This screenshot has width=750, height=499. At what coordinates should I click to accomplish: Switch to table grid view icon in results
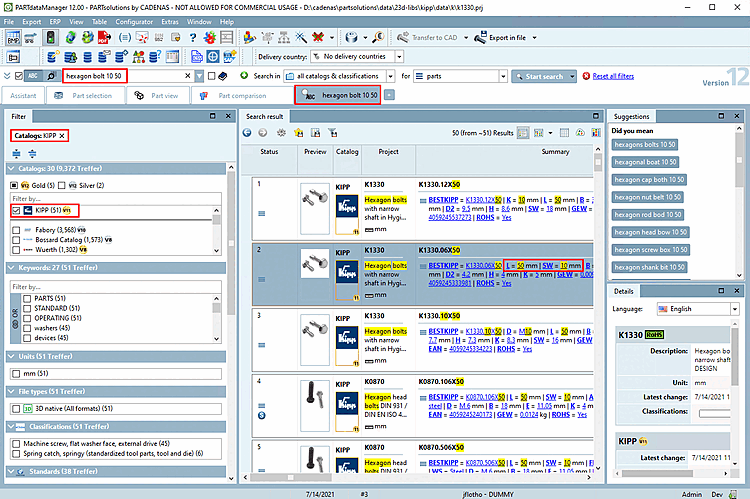pos(564,133)
